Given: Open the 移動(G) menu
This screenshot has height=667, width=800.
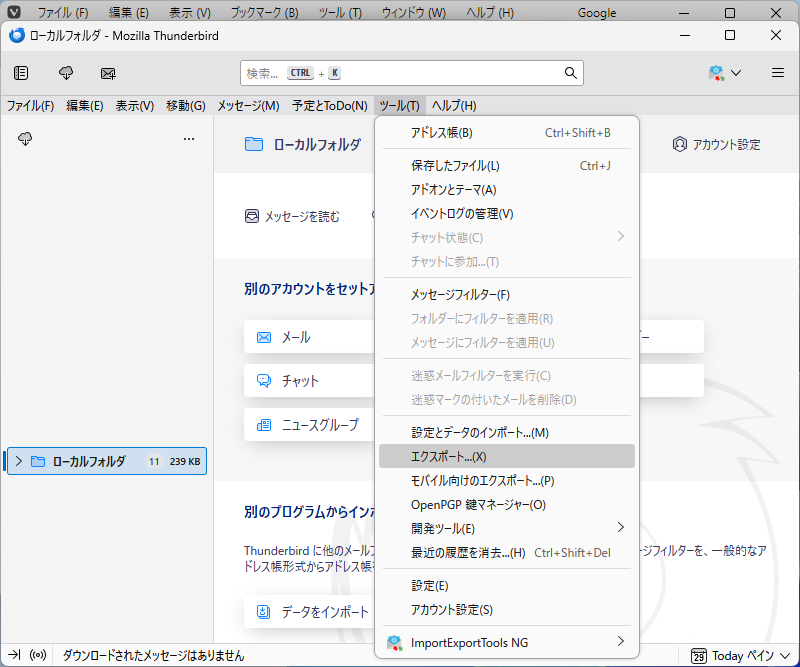Looking at the screenshot, I should (186, 106).
